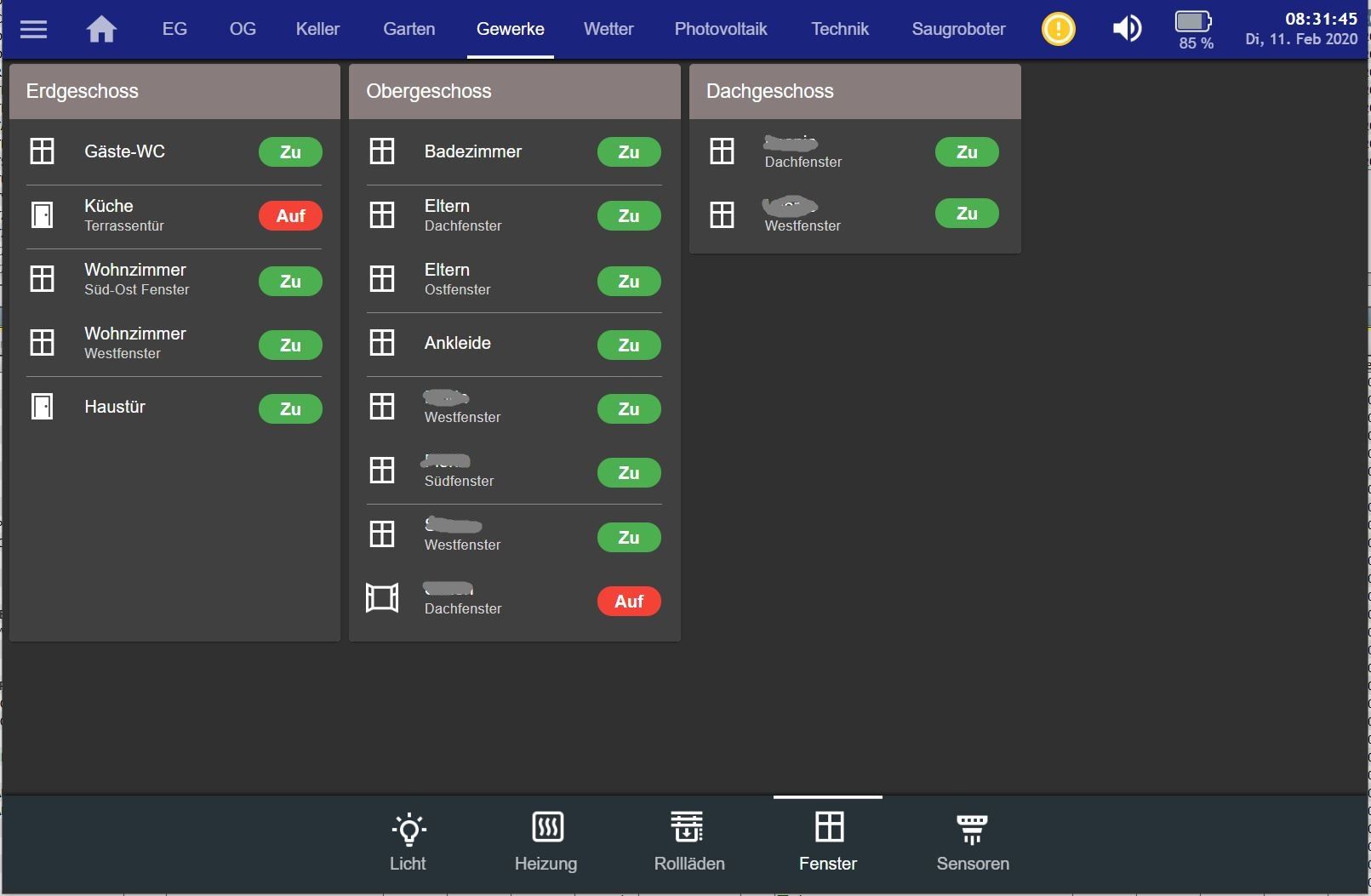Click Zu badge for Wohnzimmer Süd-Ost Fenster
Screen dimensions: 1371x896
[x=290, y=282]
